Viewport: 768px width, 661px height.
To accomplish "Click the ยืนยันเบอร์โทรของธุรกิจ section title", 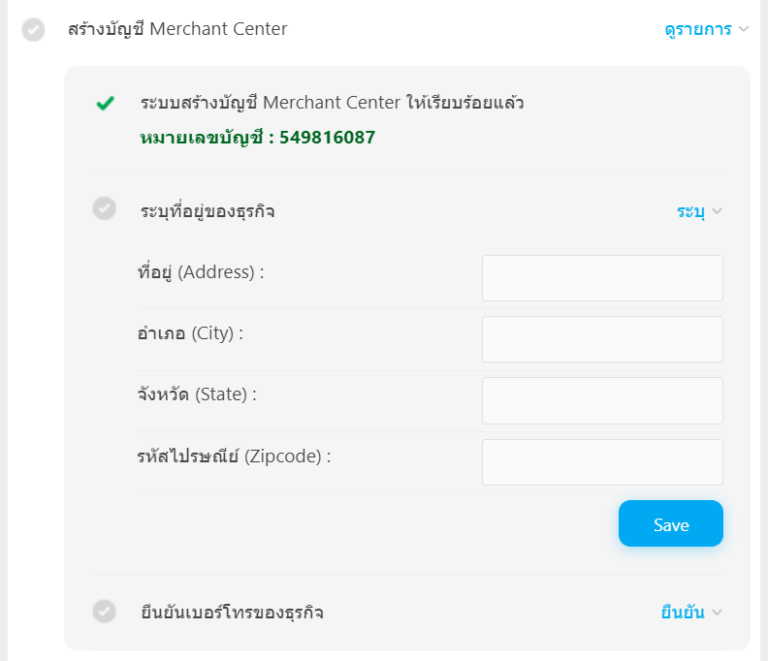I will click(x=232, y=612).
